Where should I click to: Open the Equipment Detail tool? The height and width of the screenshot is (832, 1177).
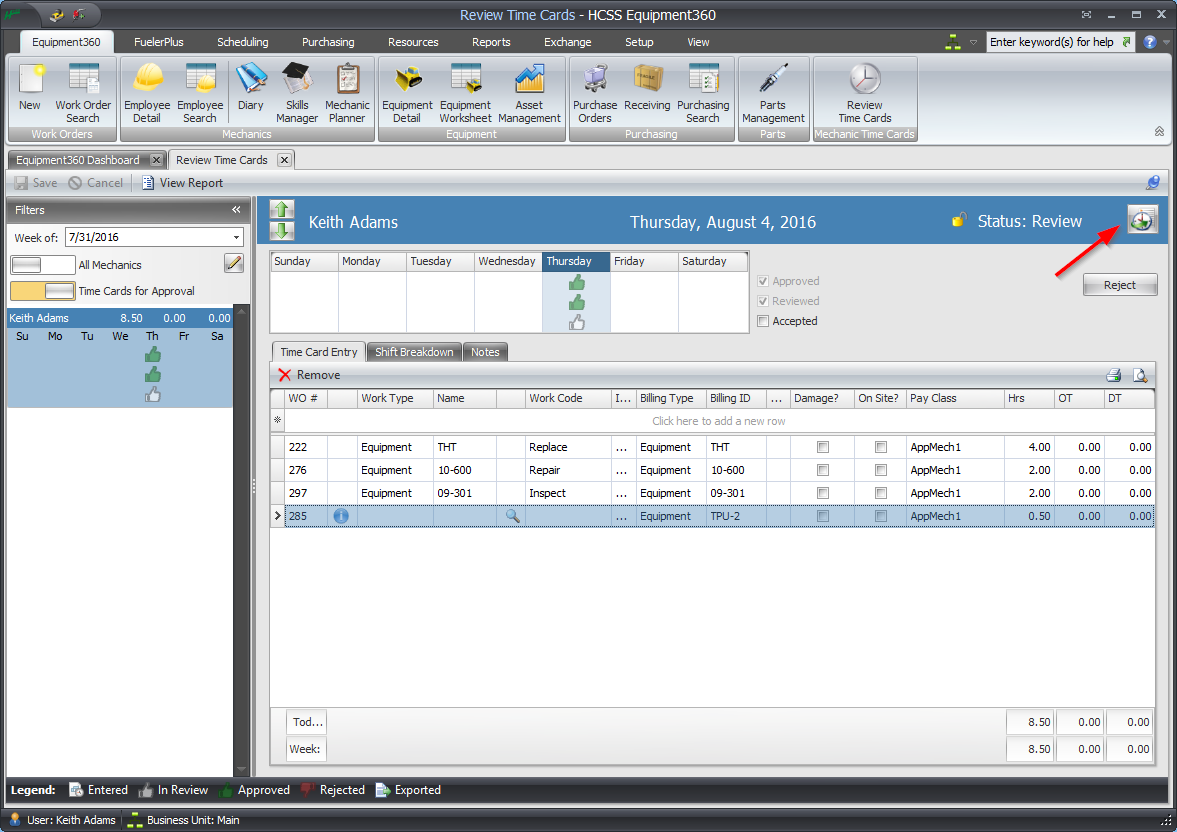point(407,93)
